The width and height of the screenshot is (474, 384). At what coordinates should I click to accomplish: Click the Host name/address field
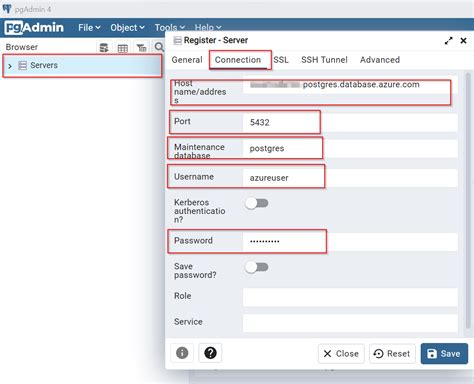(x=350, y=85)
